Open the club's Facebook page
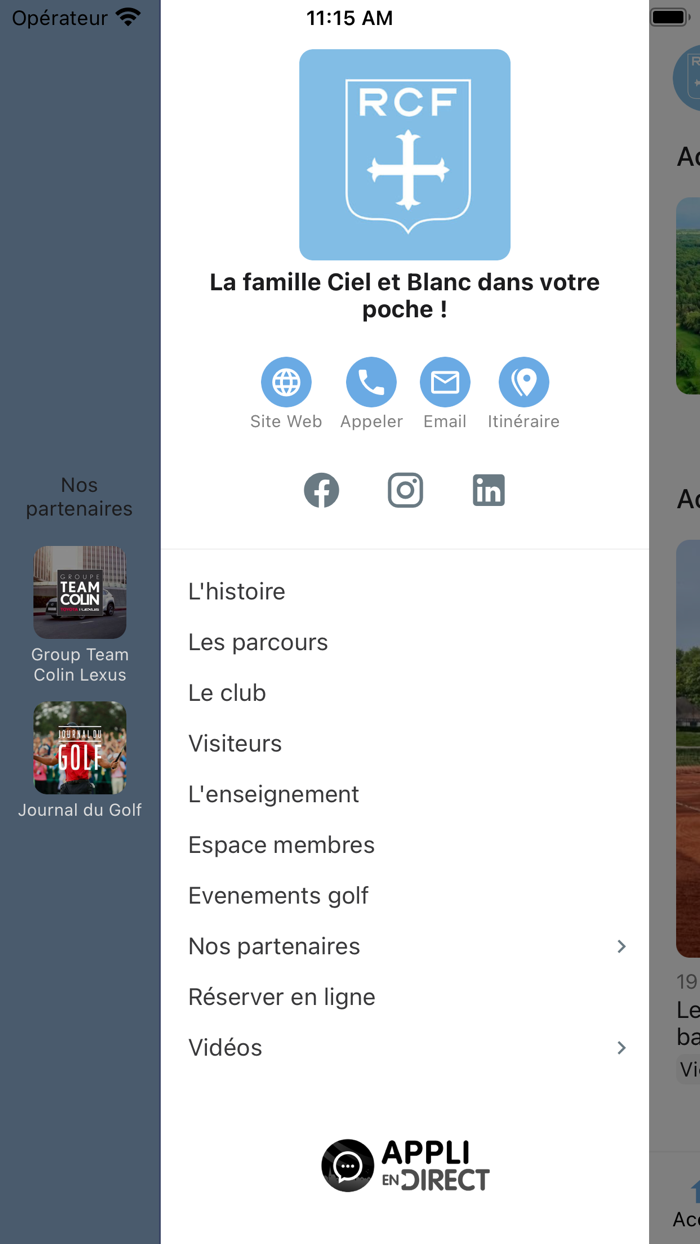 click(x=321, y=490)
